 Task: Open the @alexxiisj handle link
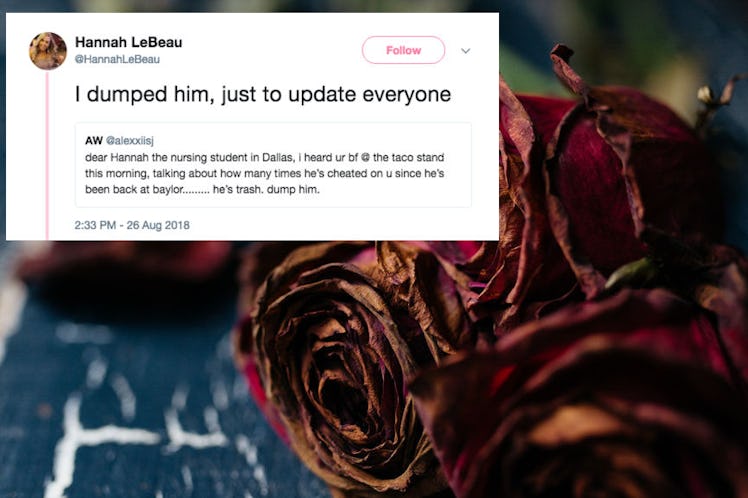coord(130,140)
